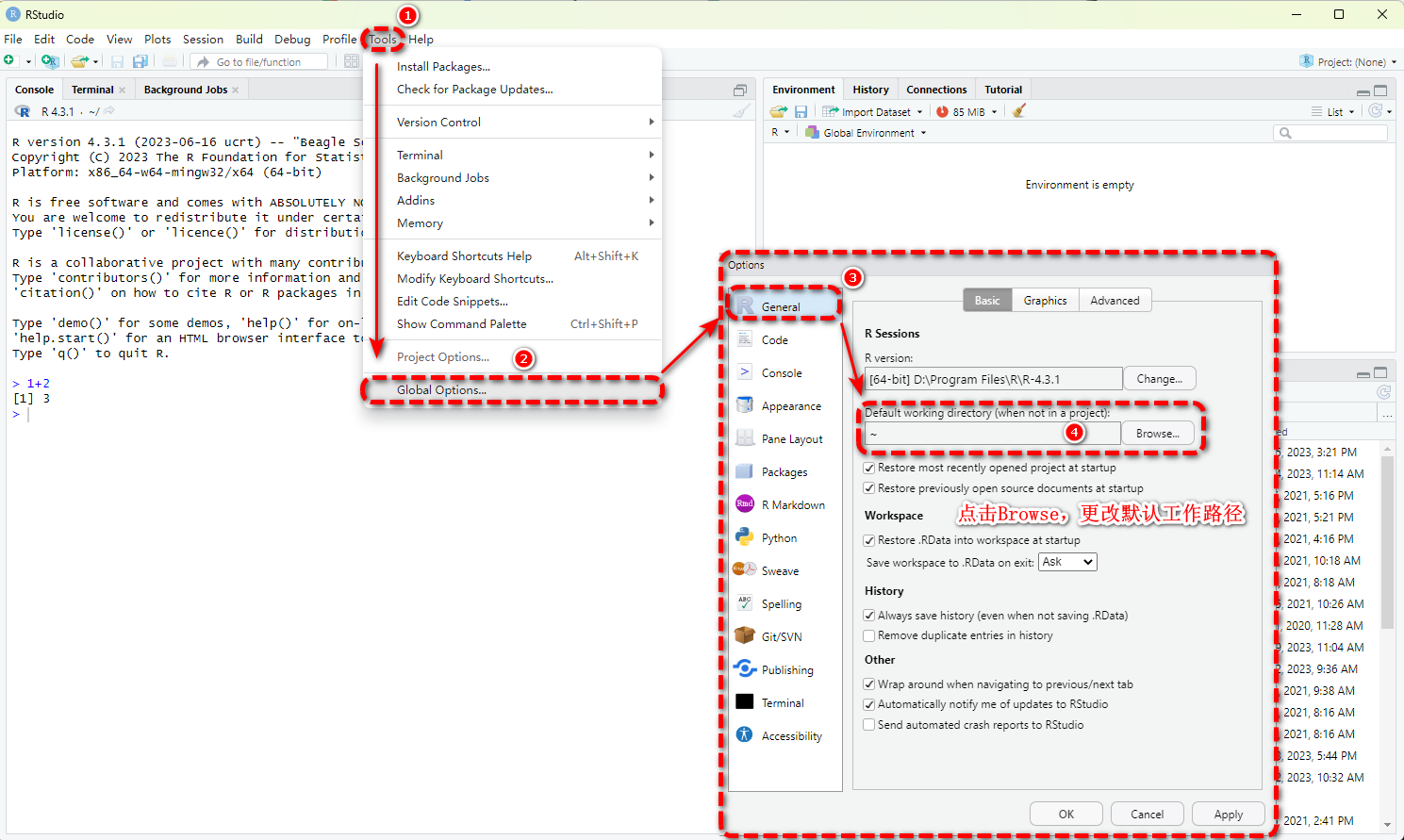This screenshot has width=1404, height=840.
Task: Open Pane Layout settings in Options
Action: (785, 438)
